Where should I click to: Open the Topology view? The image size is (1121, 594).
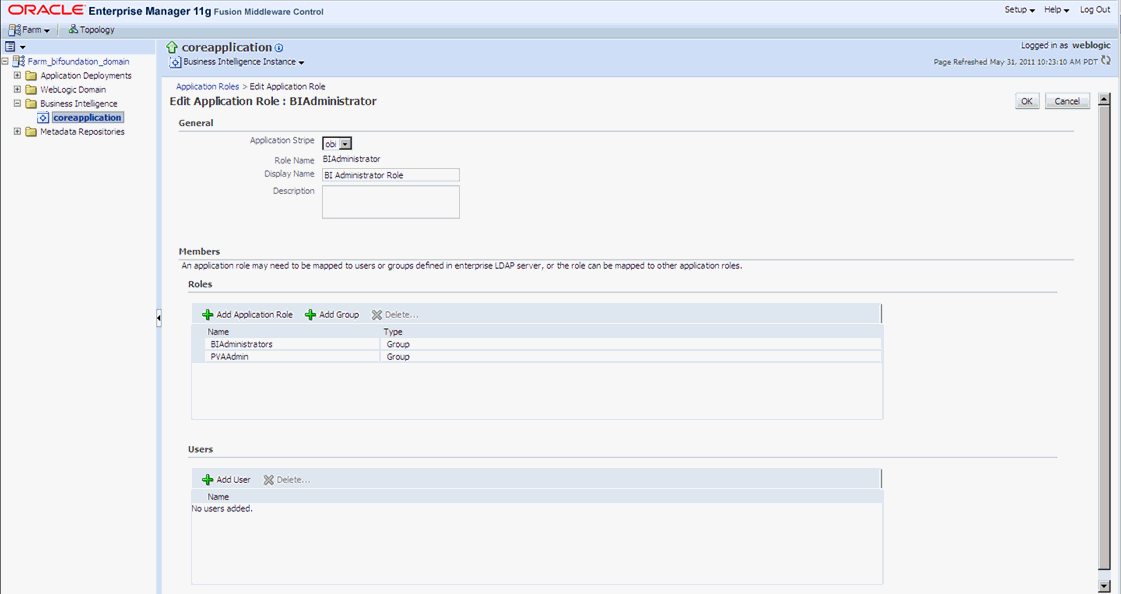pos(92,30)
